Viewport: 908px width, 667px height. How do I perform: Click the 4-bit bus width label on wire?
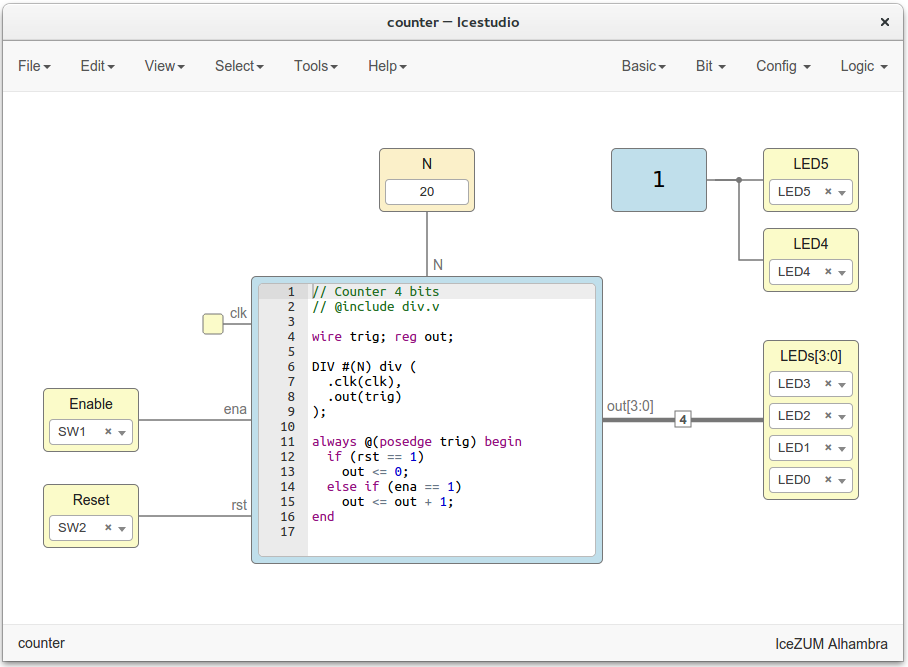[x=683, y=419]
